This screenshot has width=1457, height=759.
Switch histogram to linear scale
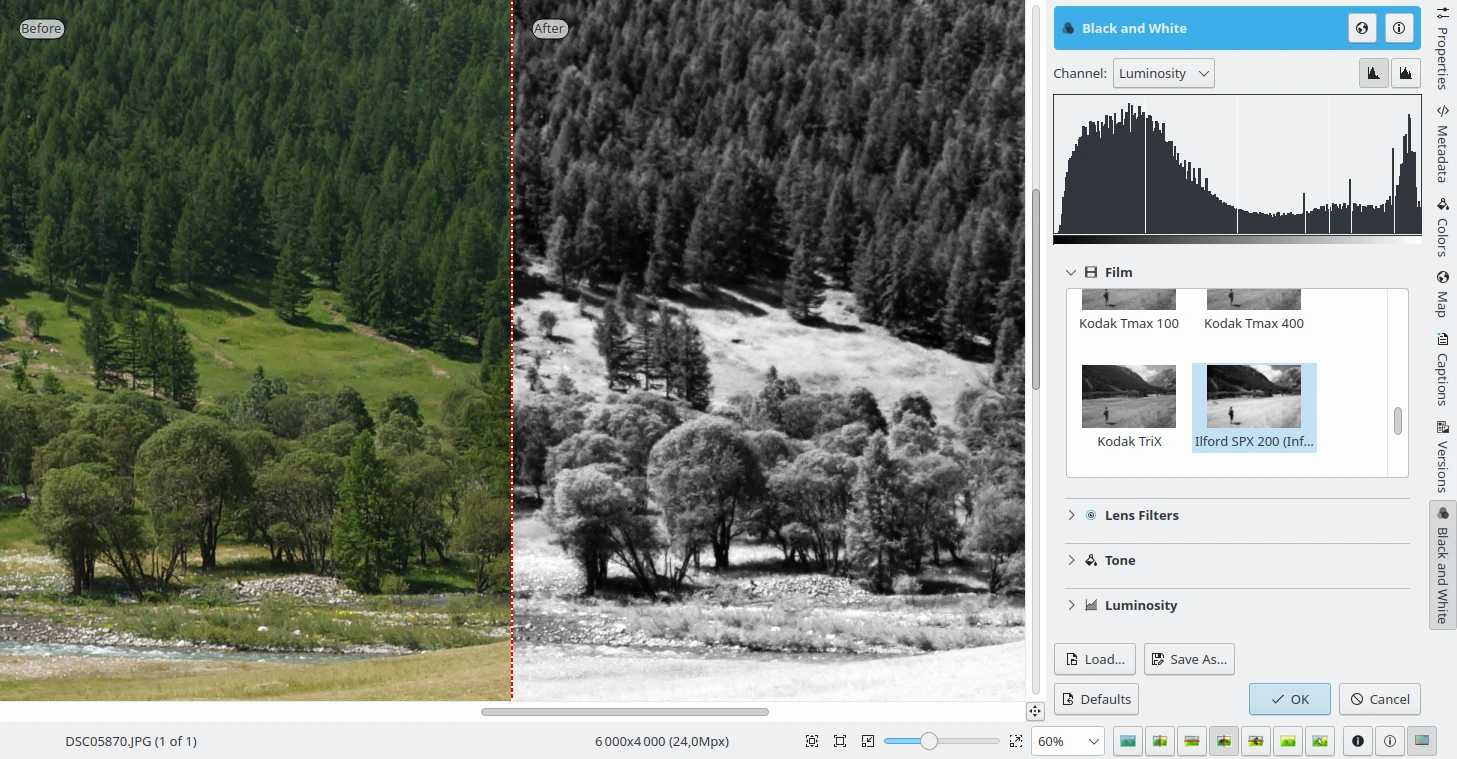click(1373, 73)
